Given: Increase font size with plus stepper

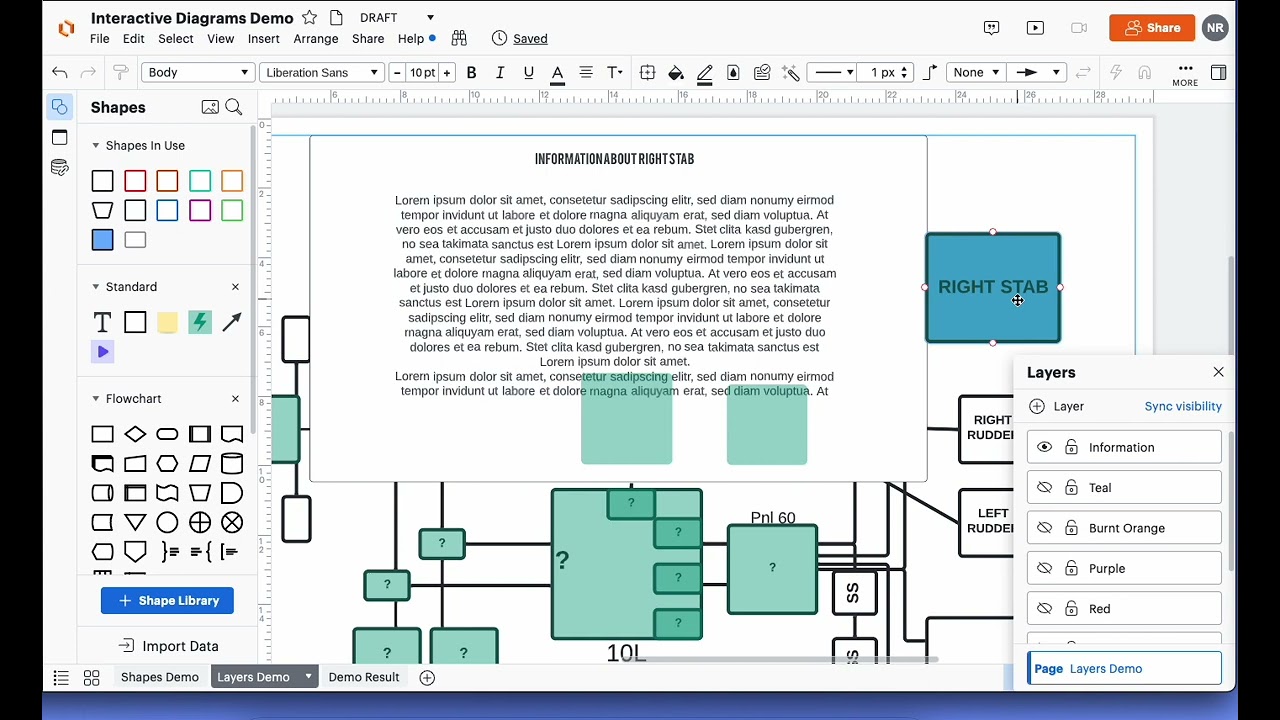Looking at the screenshot, I should 447,72.
